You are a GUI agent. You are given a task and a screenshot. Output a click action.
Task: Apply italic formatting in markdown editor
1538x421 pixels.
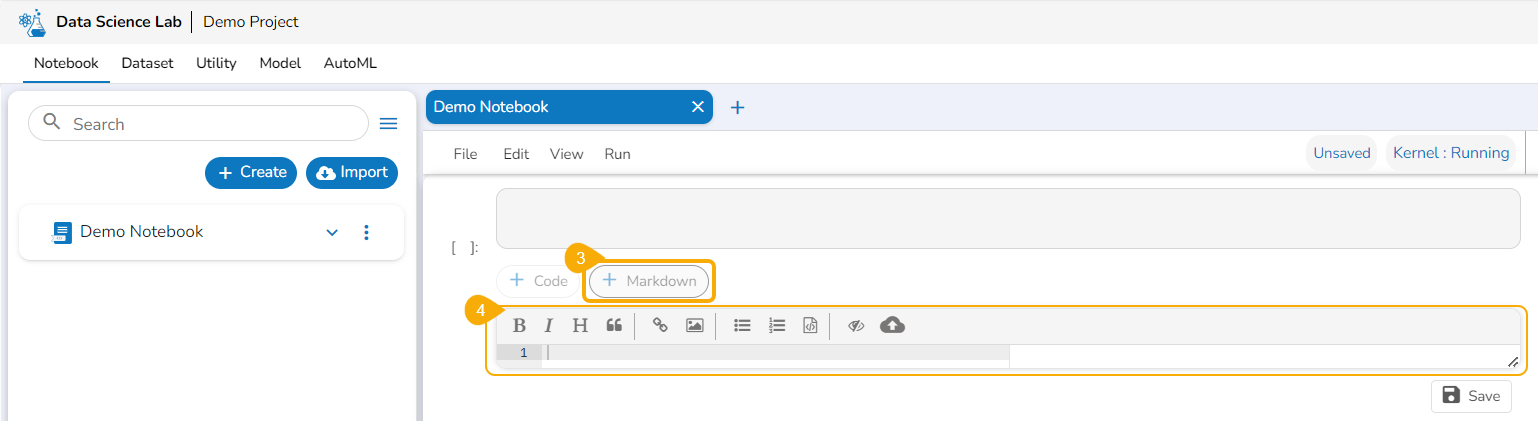point(549,325)
